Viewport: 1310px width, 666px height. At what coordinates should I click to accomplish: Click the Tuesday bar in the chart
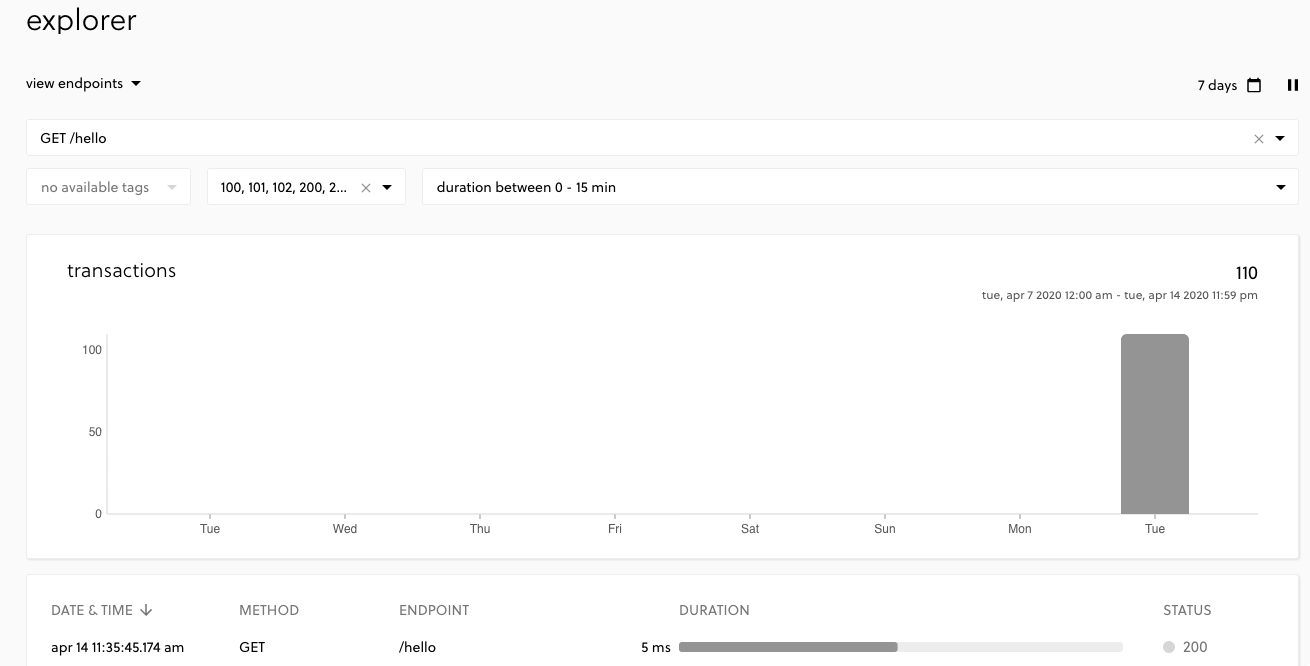point(1155,424)
